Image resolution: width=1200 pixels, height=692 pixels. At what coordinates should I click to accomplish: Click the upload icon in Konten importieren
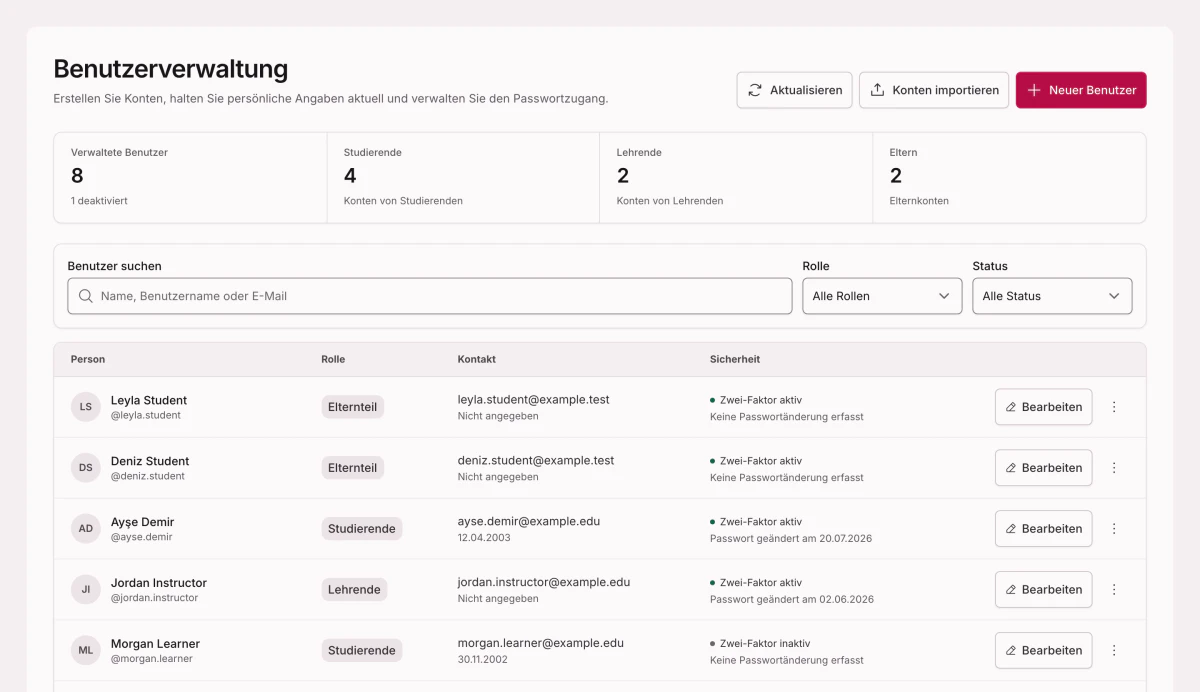pos(877,90)
